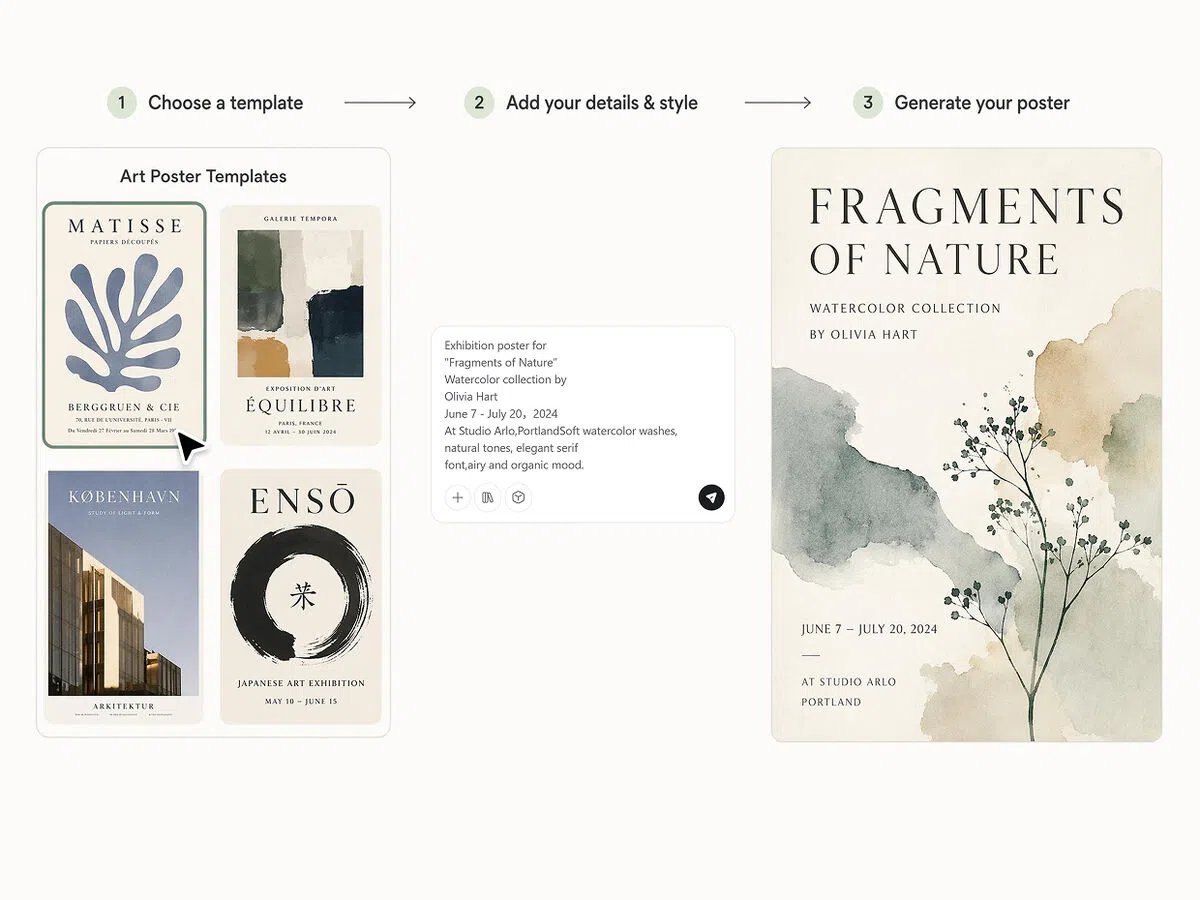The height and width of the screenshot is (900, 1200).
Task: Select the Équilibre Galerie Tempora template
Action: tap(301, 325)
